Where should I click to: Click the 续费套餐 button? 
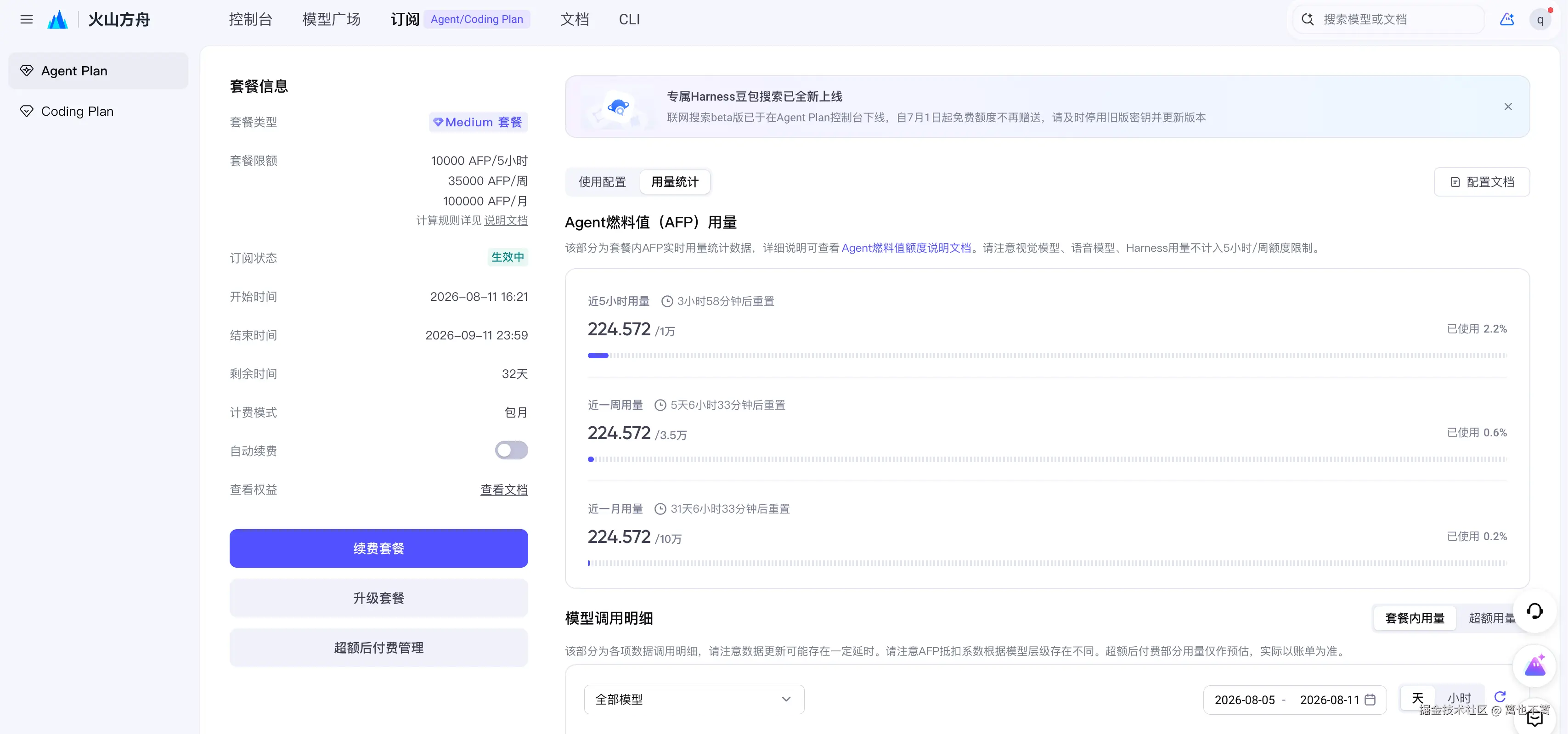coord(378,548)
